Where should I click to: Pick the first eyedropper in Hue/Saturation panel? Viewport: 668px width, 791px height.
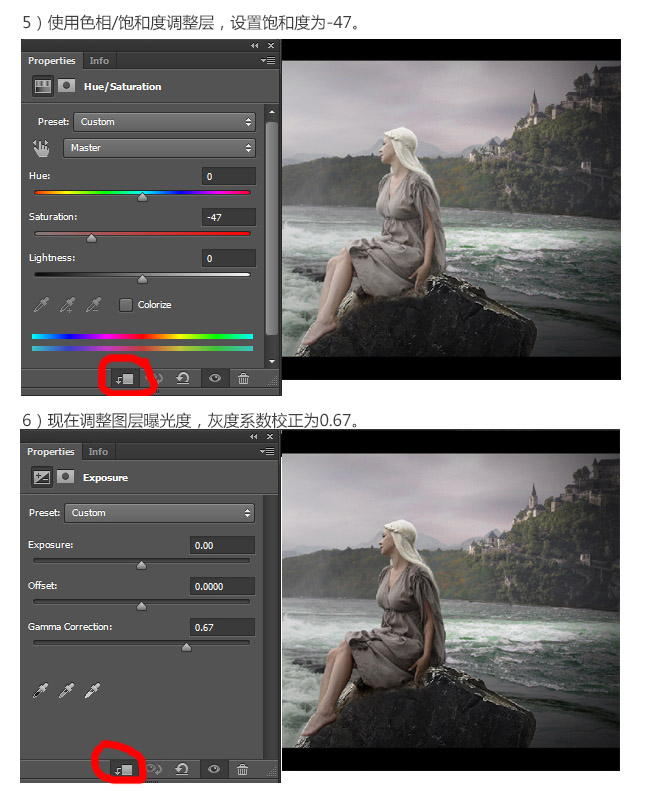pyautogui.click(x=41, y=305)
